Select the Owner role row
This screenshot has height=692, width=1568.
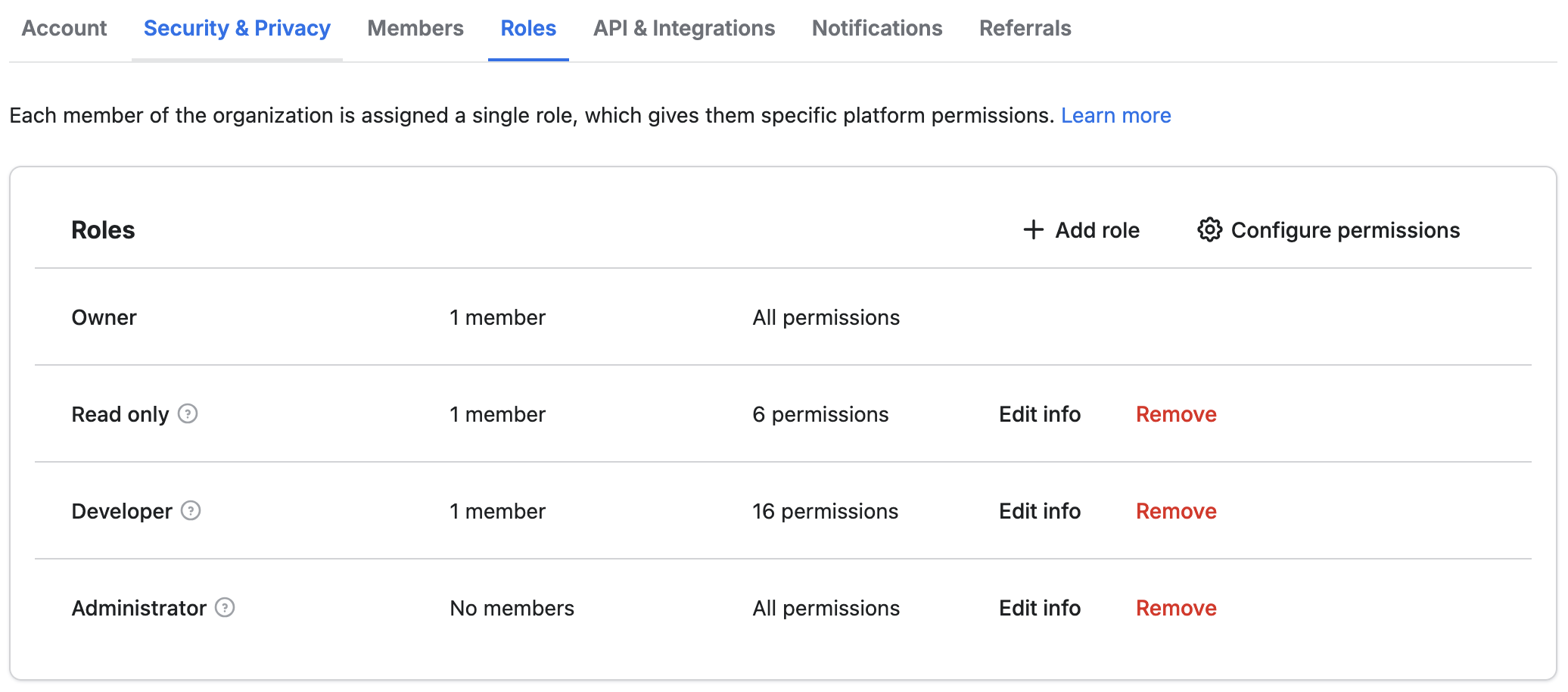[x=104, y=317]
